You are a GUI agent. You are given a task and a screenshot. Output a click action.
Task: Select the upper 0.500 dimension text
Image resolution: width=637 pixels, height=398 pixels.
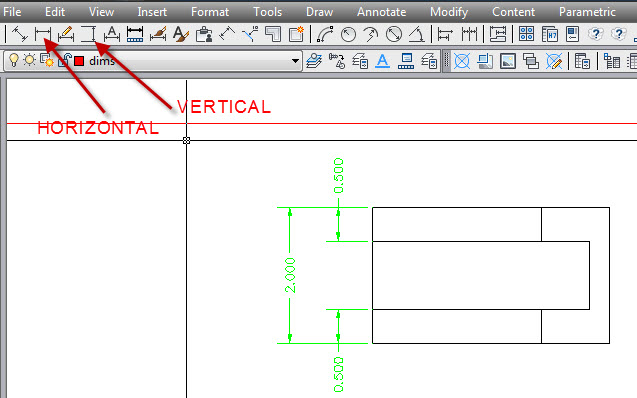click(x=338, y=175)
